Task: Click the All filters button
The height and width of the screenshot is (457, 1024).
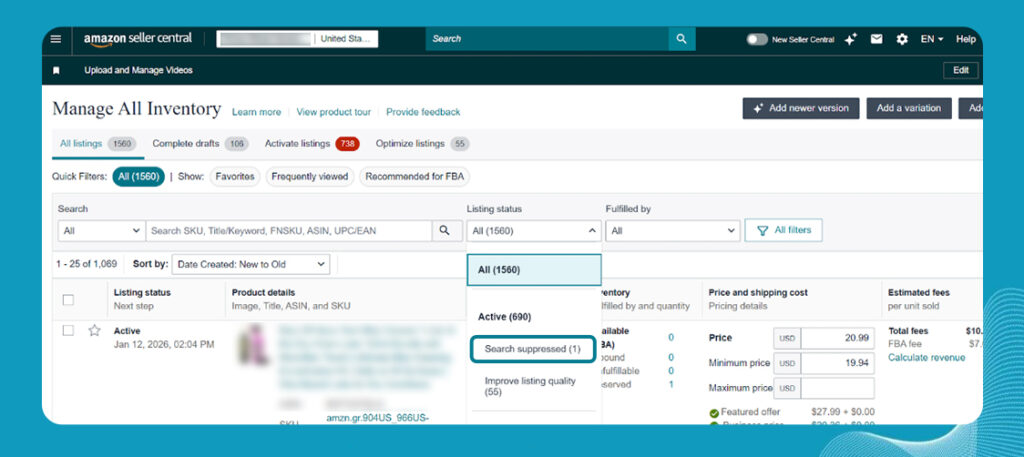Action: [783, 231]
